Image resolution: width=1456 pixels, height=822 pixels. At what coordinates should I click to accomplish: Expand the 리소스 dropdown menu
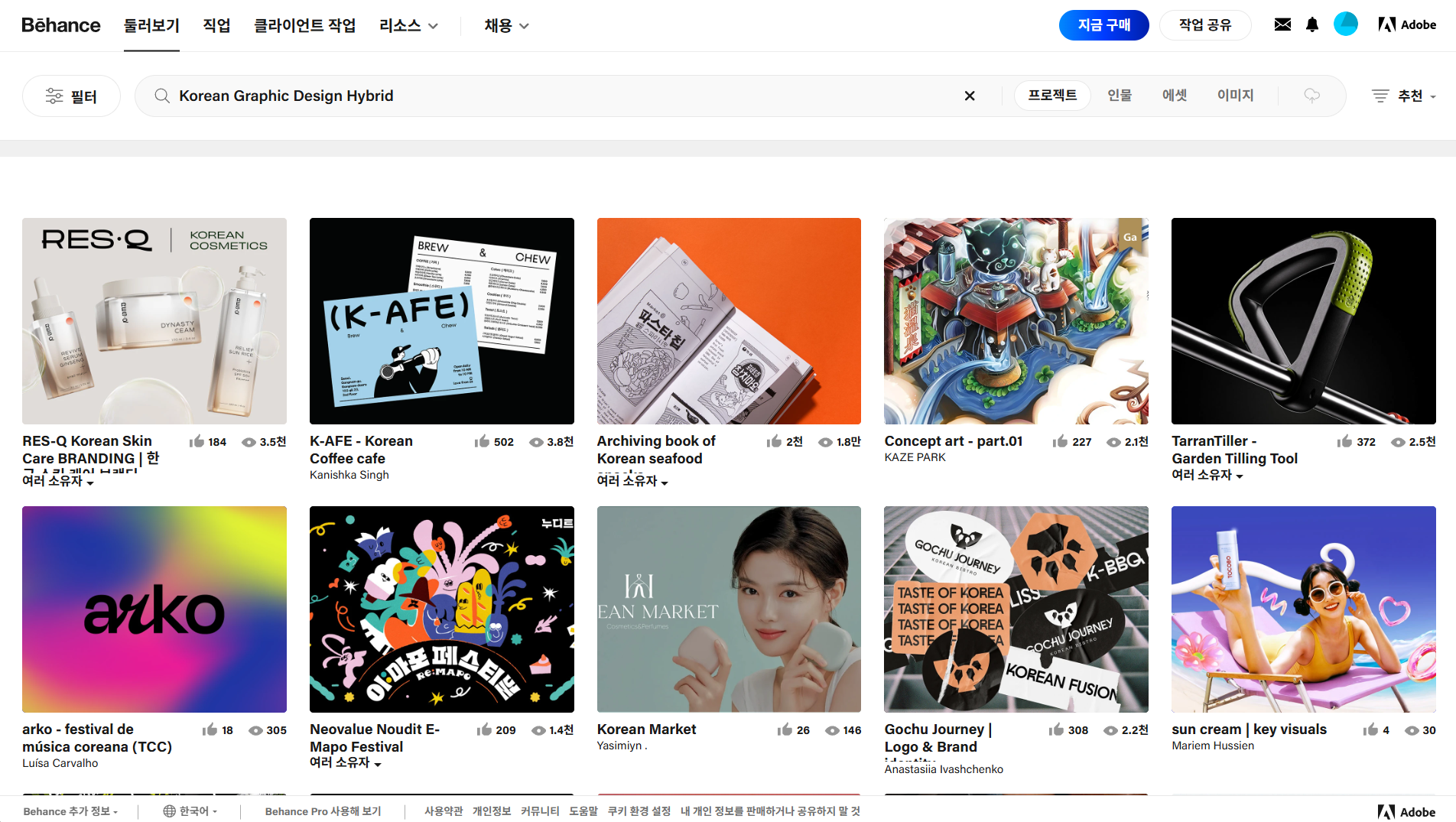(408, 25)
